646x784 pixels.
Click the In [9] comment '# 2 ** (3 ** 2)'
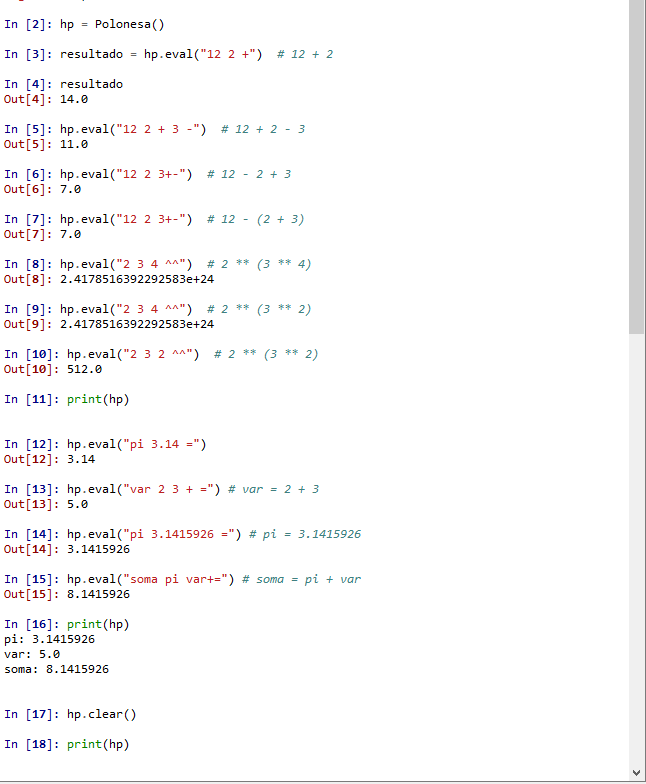[x=259, y=310]
